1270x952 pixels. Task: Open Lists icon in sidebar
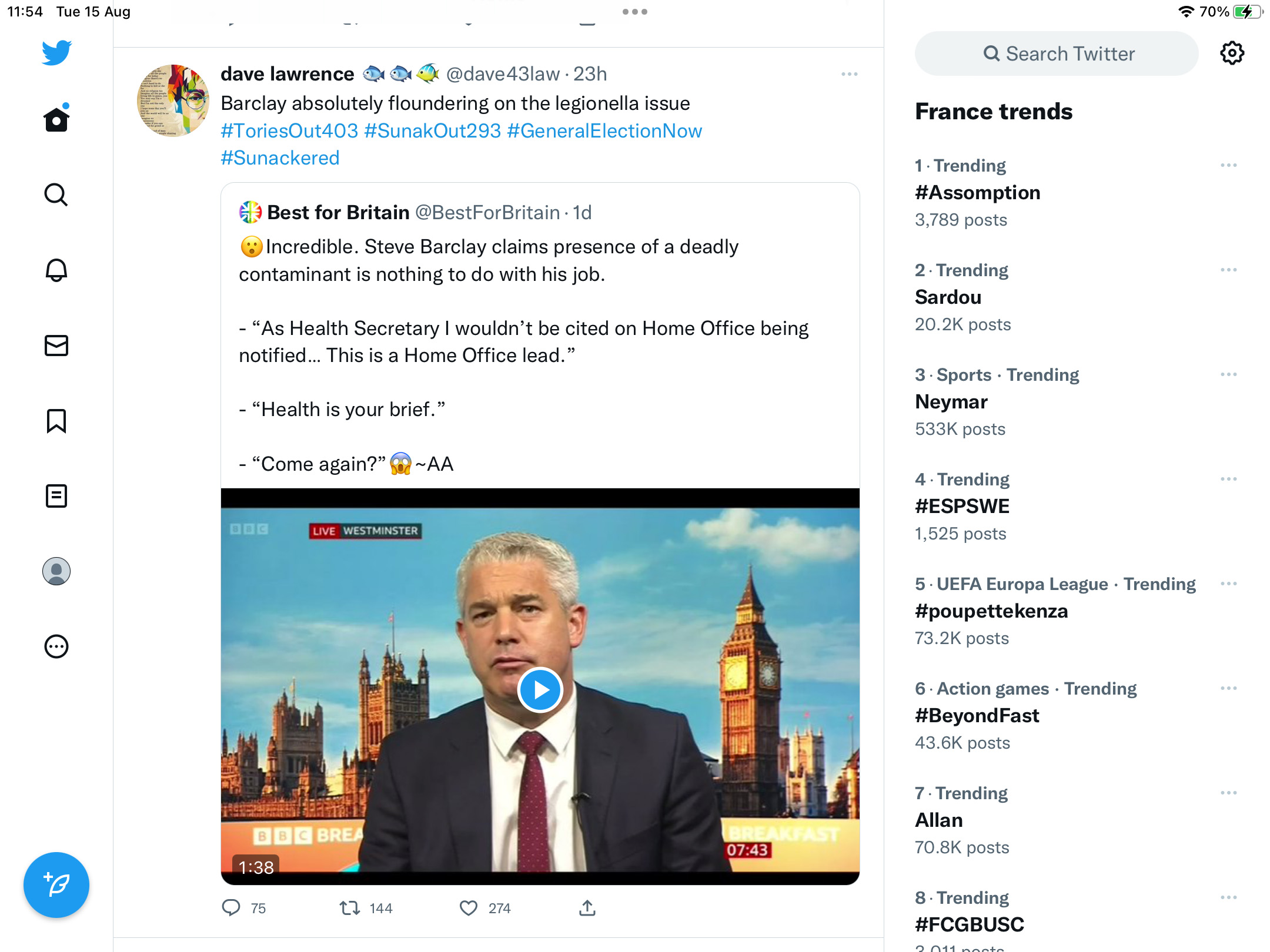56,496
